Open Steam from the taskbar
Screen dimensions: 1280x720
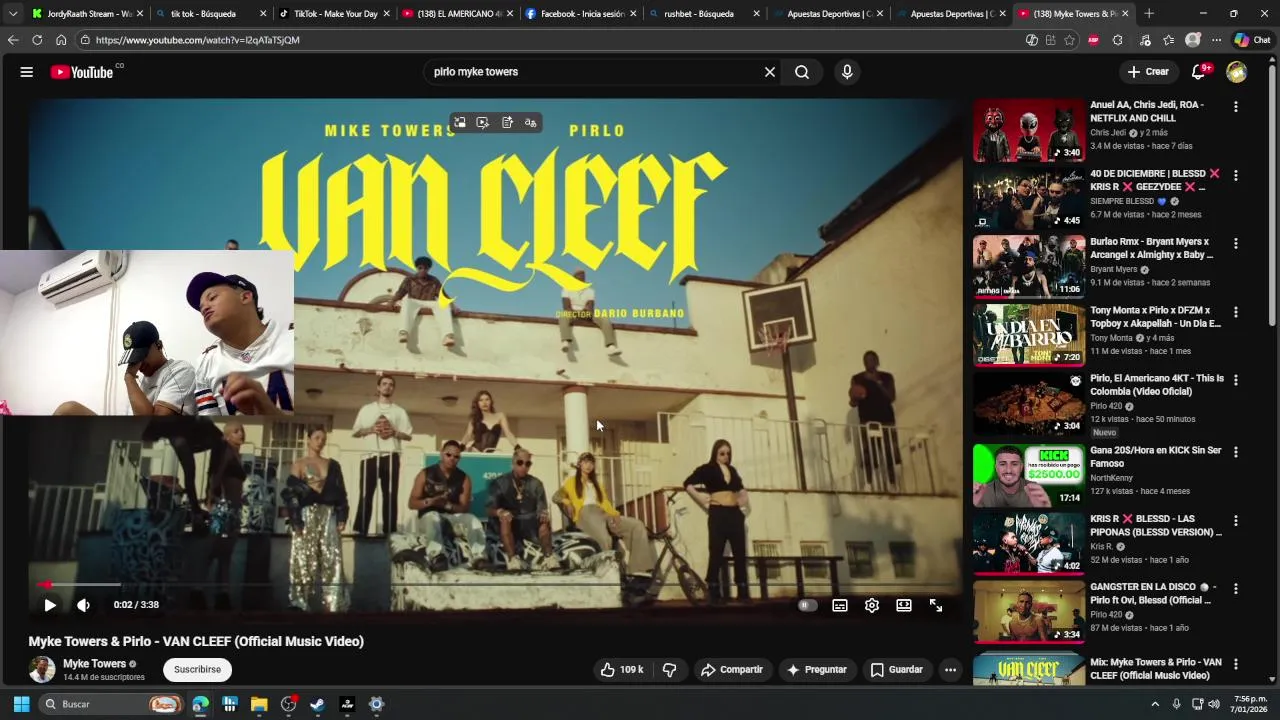click(x=317, y=704)
